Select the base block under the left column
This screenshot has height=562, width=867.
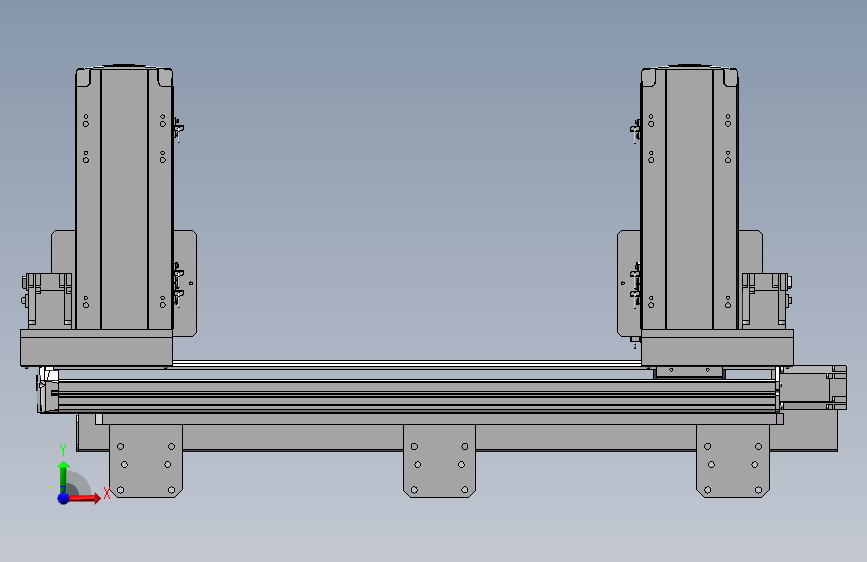pyautogui.click(x=96, y=348)
